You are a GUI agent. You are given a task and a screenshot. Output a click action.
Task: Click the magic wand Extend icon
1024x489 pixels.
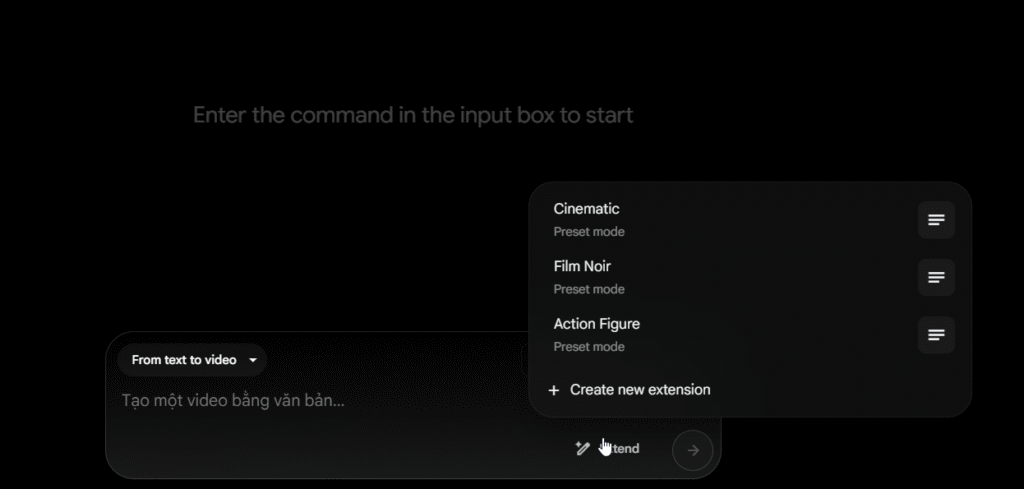tap(583, 449)
